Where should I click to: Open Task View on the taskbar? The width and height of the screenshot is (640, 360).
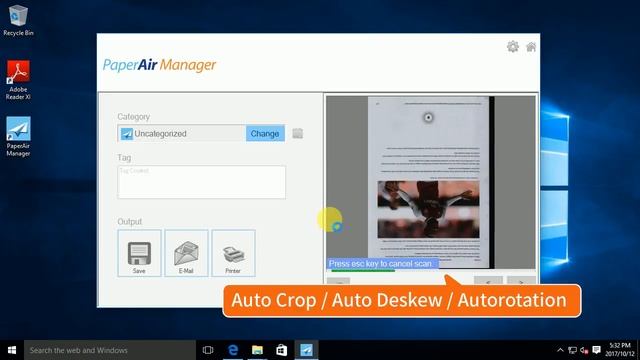tap(208, 350)
